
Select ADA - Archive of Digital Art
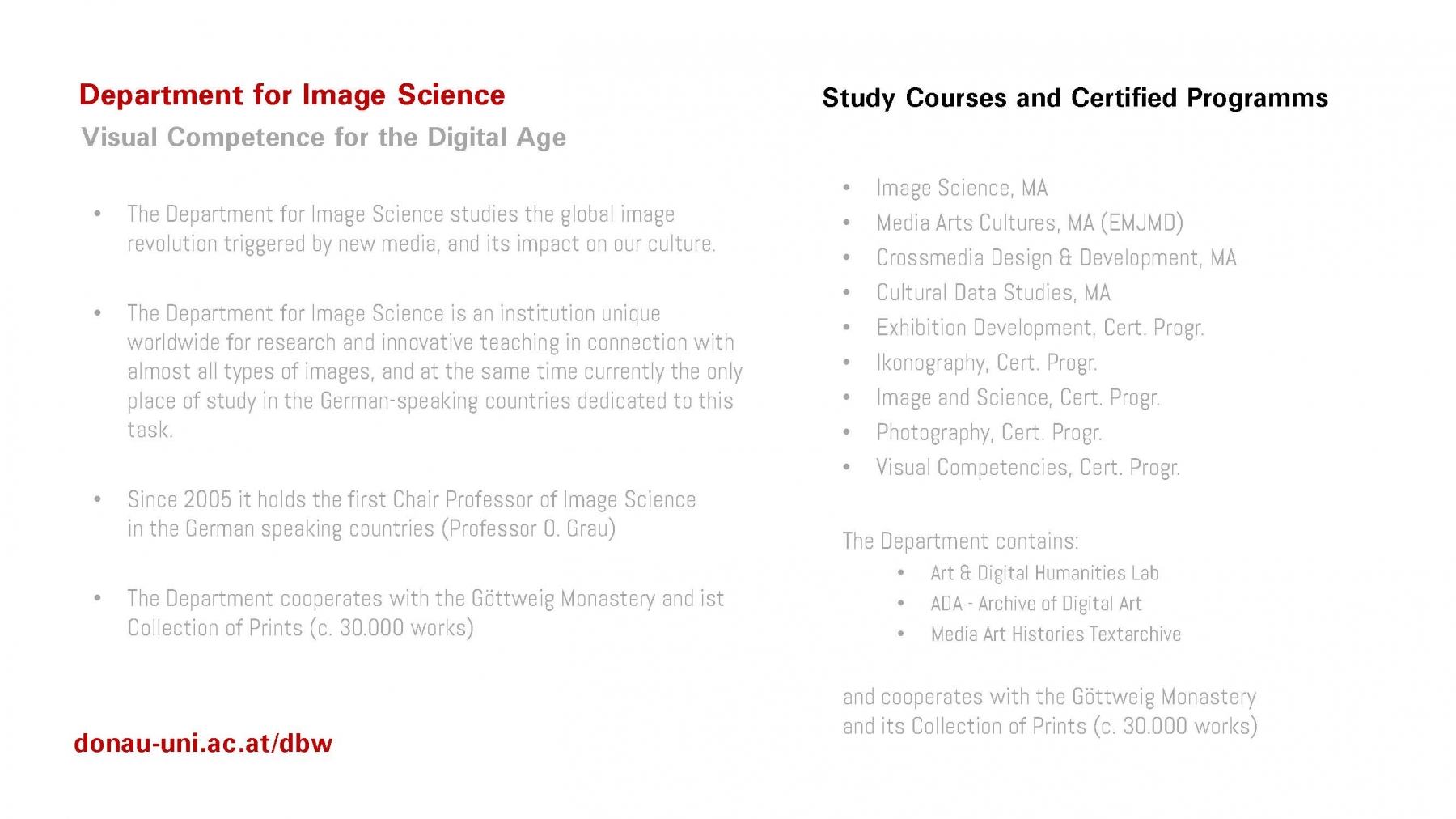point(1036,604)
